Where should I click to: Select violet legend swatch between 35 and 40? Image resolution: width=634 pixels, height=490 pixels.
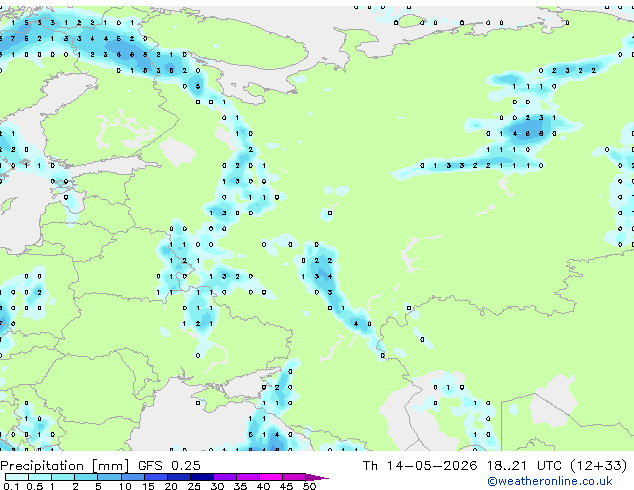pos(248,477)
